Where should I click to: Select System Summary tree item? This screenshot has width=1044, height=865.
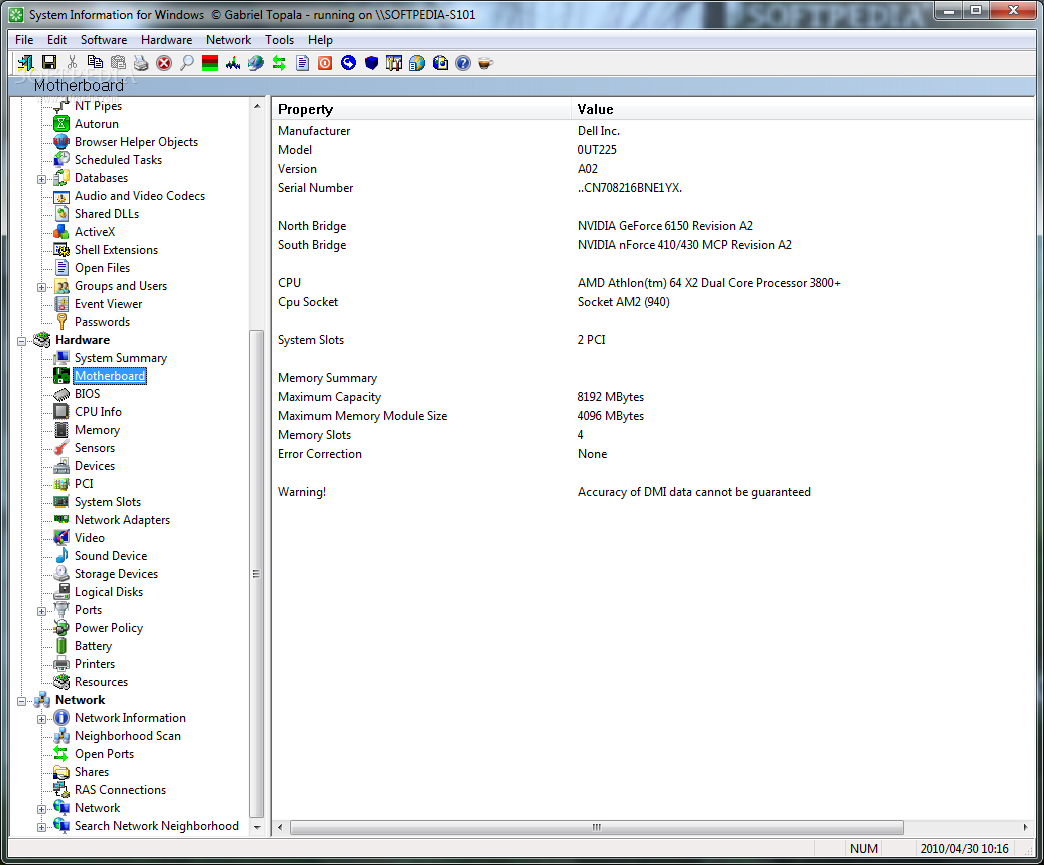tap(121, 358)
